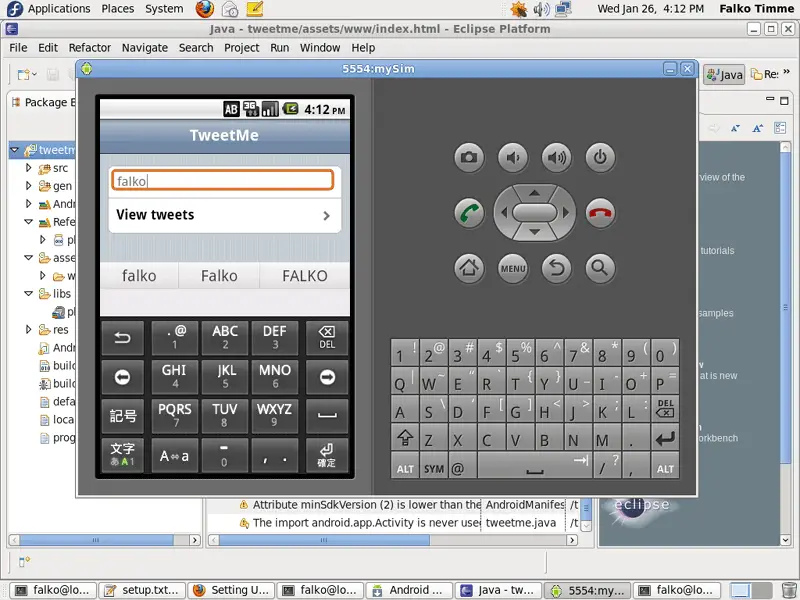Expand the src folder node
Viewport: 800px width, 600px height.
click(29, 167)
